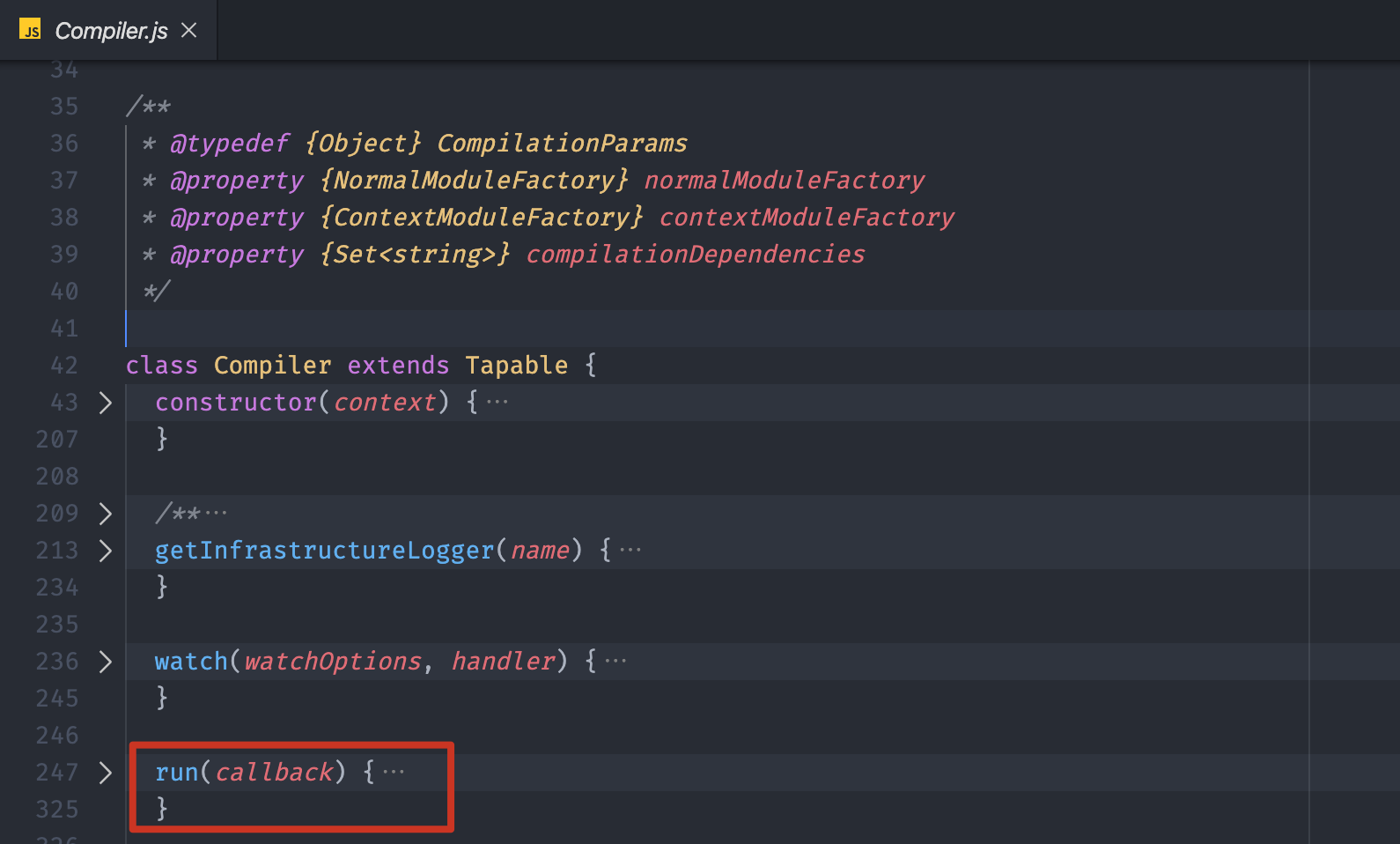Viewport: 1400px width, 844px height.
Task: Expand the folded constructor method
Action: tap(106, 403)
